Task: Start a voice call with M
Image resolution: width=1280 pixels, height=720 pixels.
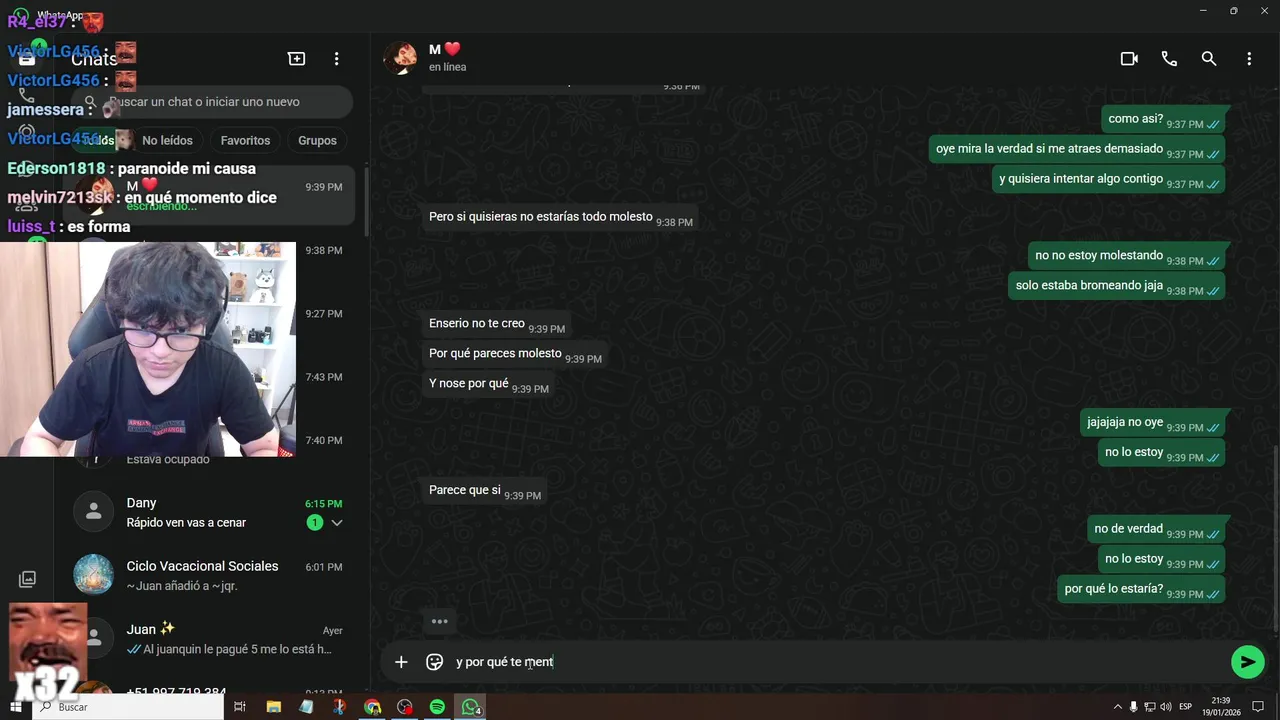Action: (1169, 59)
